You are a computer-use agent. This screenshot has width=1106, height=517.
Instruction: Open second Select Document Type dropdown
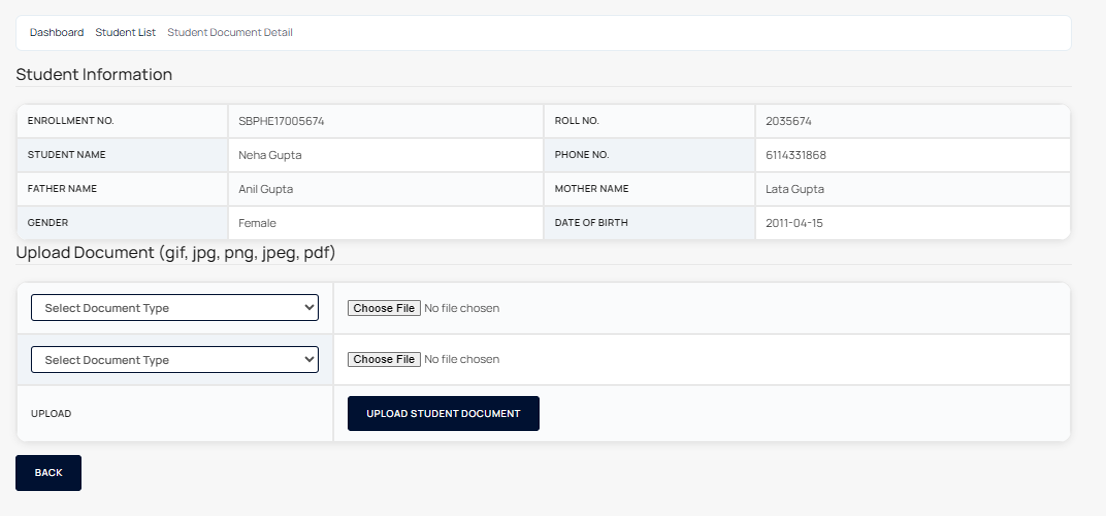(175, 359)
